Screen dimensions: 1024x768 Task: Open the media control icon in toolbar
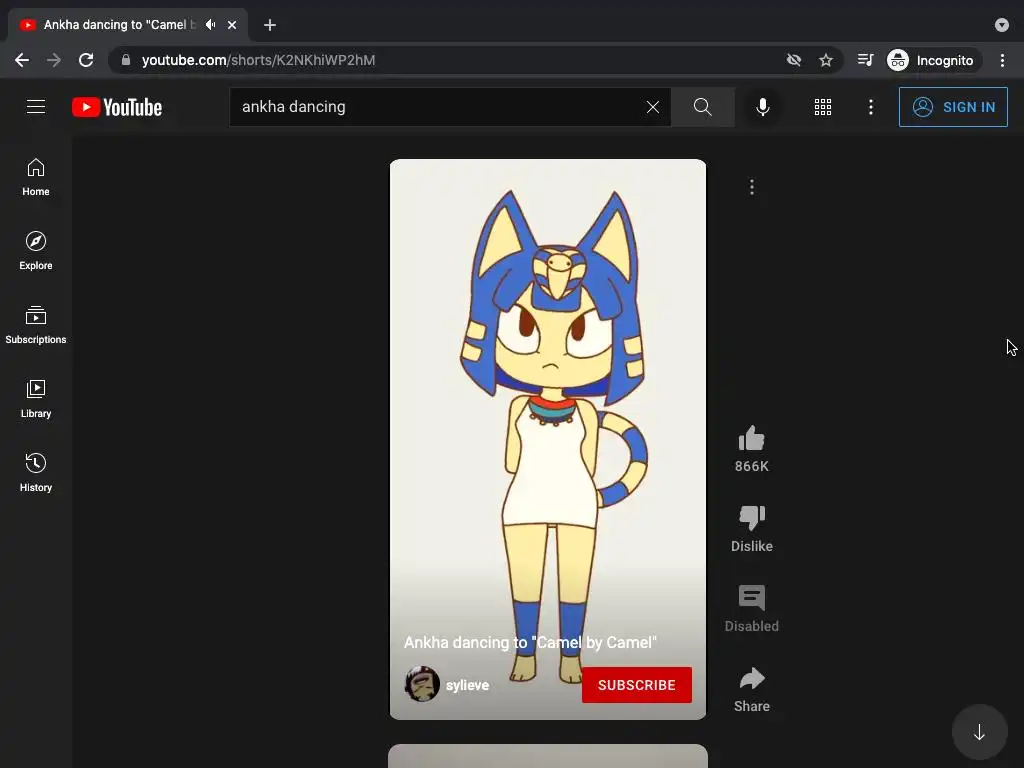tap(865, 60)
